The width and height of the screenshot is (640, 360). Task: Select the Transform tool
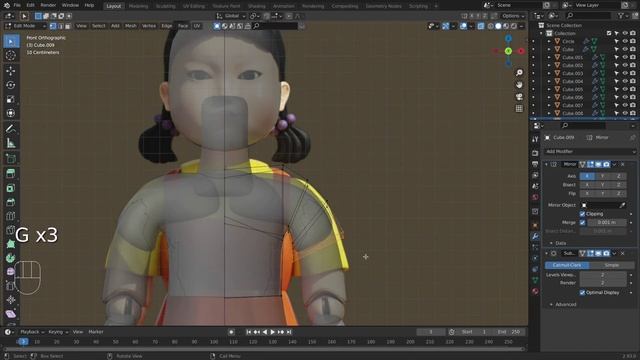(11, 113)
